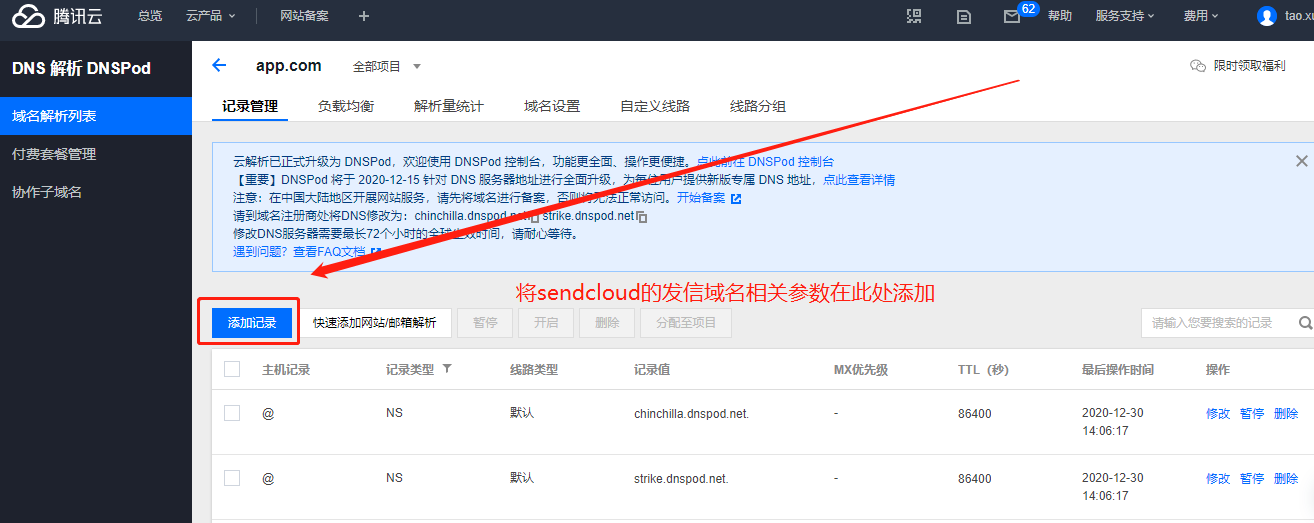Toggle the select-all checkbox in table header

[x=232, y=369]
